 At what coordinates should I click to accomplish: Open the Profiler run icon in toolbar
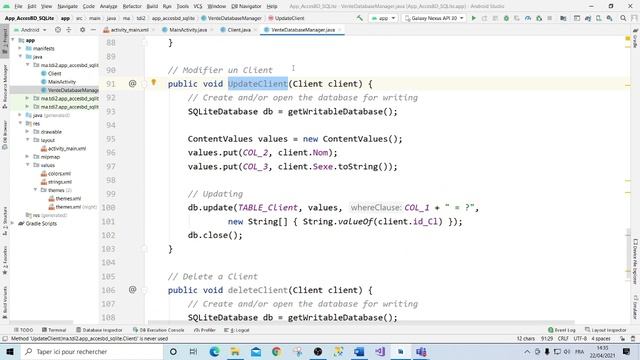528,18
